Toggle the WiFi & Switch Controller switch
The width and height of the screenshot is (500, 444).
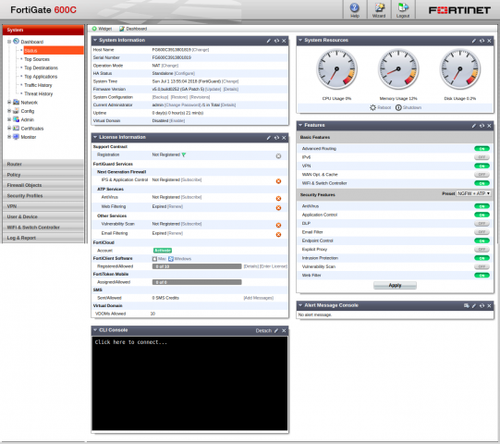click(482, 183)
